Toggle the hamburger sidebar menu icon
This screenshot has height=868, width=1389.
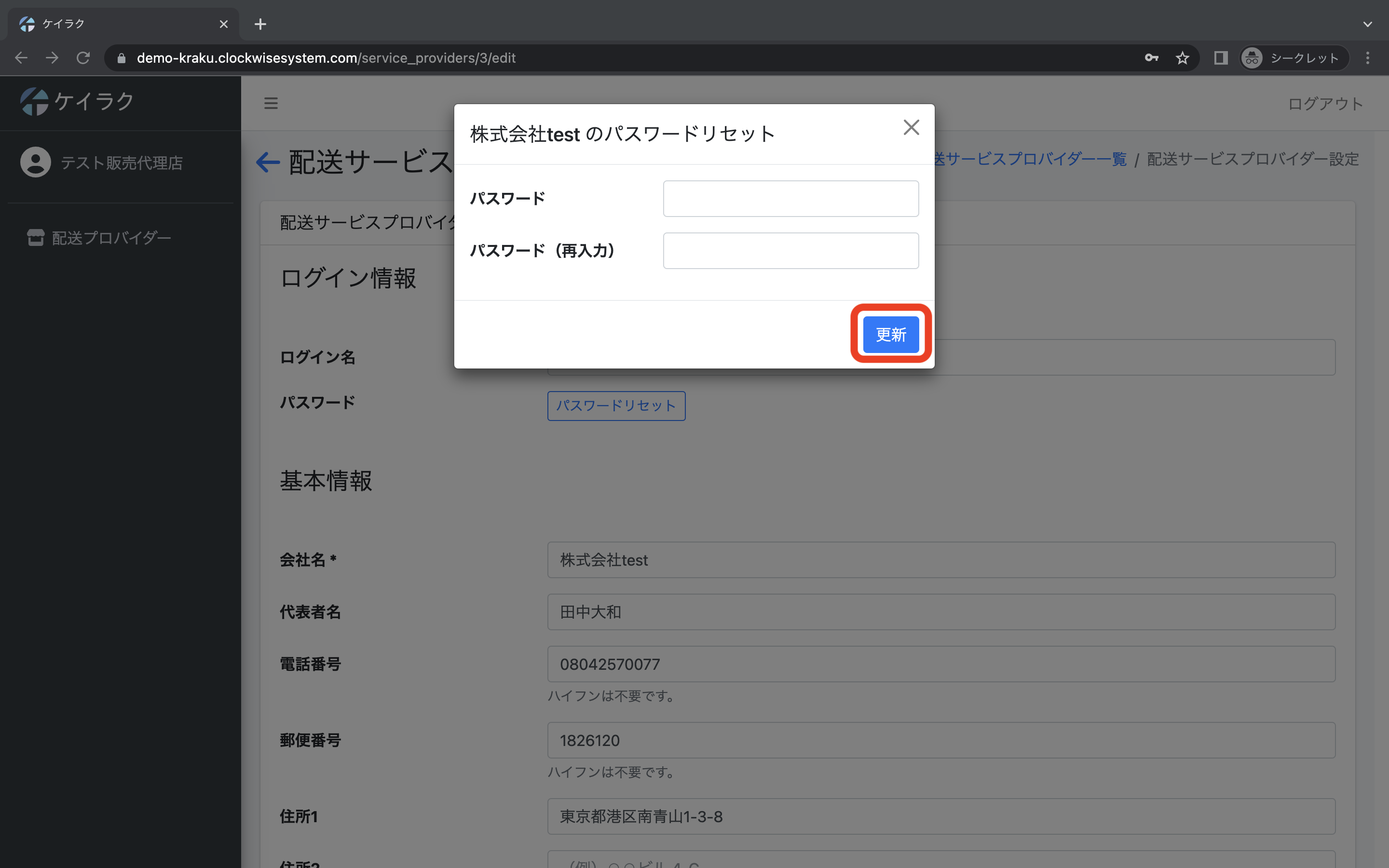click(271, 103)
